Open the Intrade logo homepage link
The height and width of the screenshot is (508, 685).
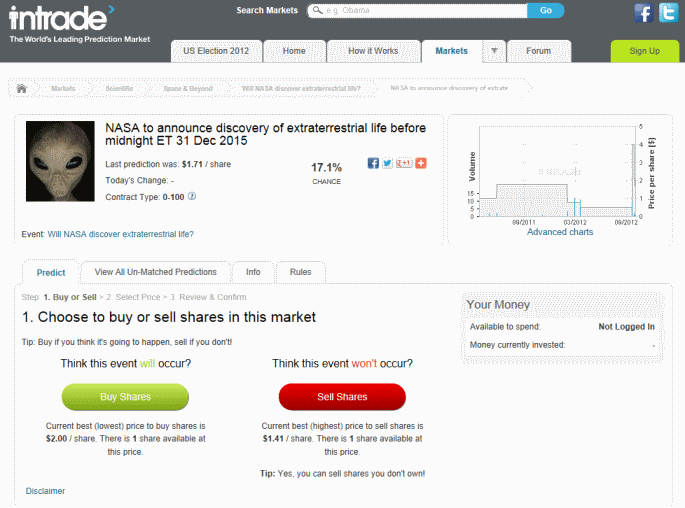pos(62,18)
